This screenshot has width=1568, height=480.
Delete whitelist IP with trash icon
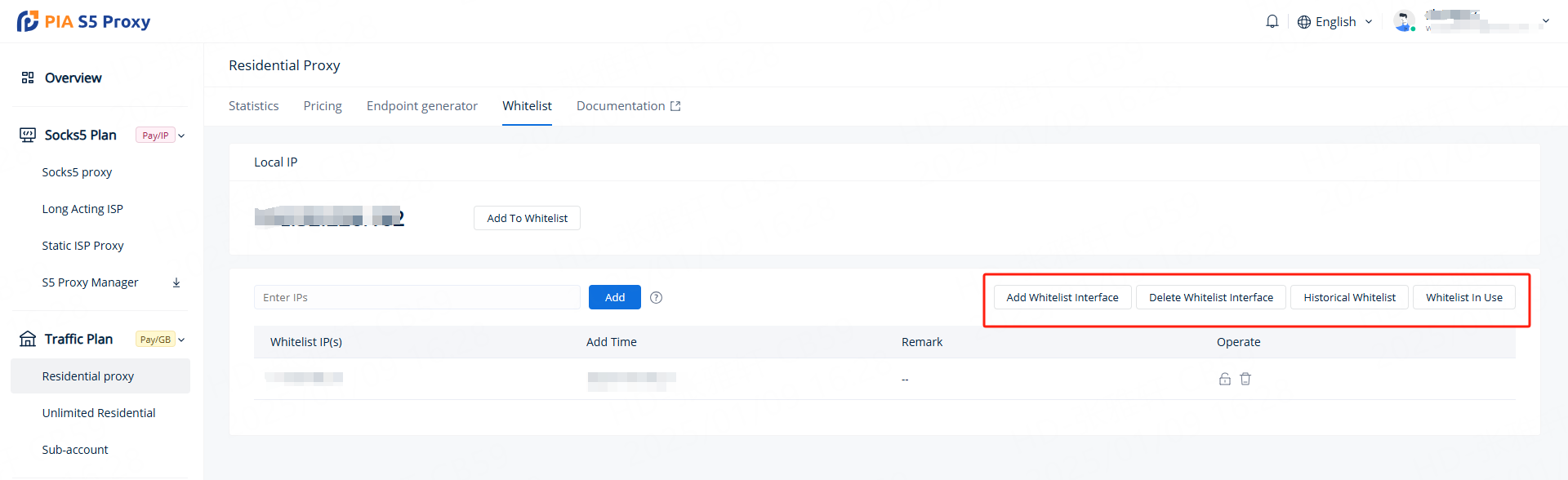pyautogui.click(x=1245, y=379)
